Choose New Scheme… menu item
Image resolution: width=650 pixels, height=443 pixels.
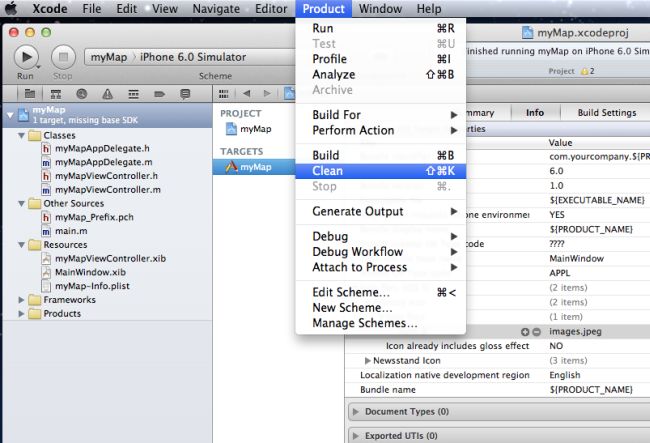coord(381,308)
